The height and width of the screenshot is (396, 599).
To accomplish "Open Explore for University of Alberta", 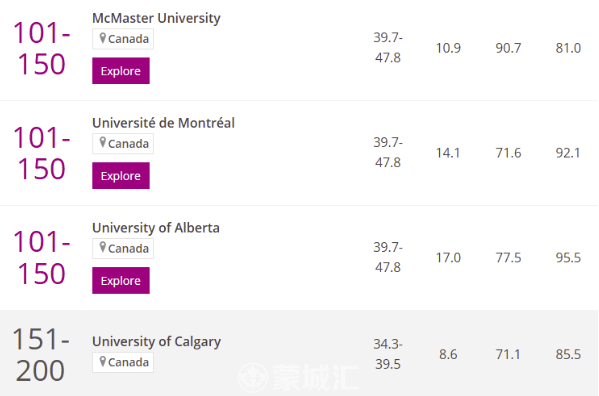I will (121, 281).
